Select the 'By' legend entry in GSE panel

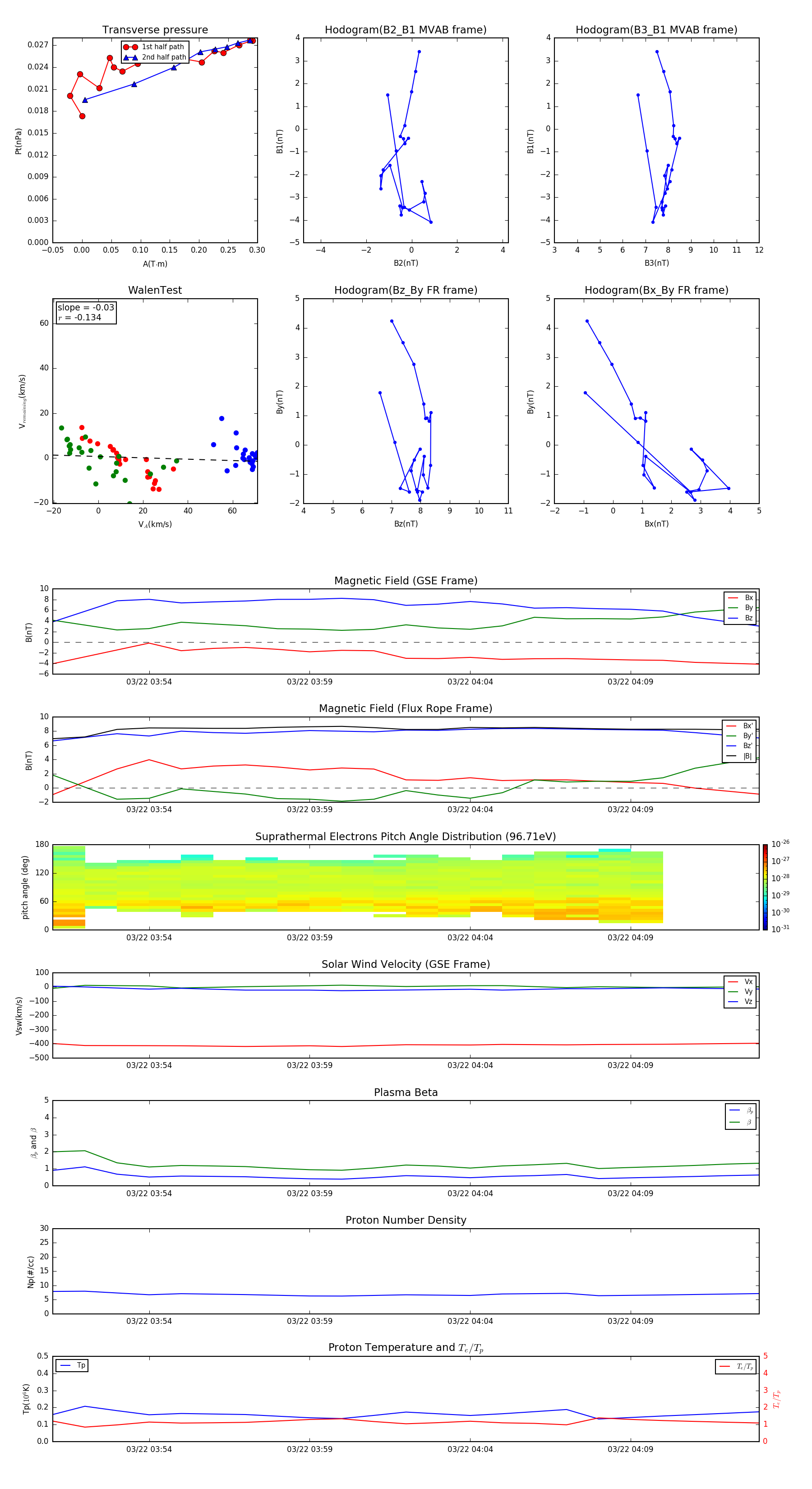tap(740, 608)
